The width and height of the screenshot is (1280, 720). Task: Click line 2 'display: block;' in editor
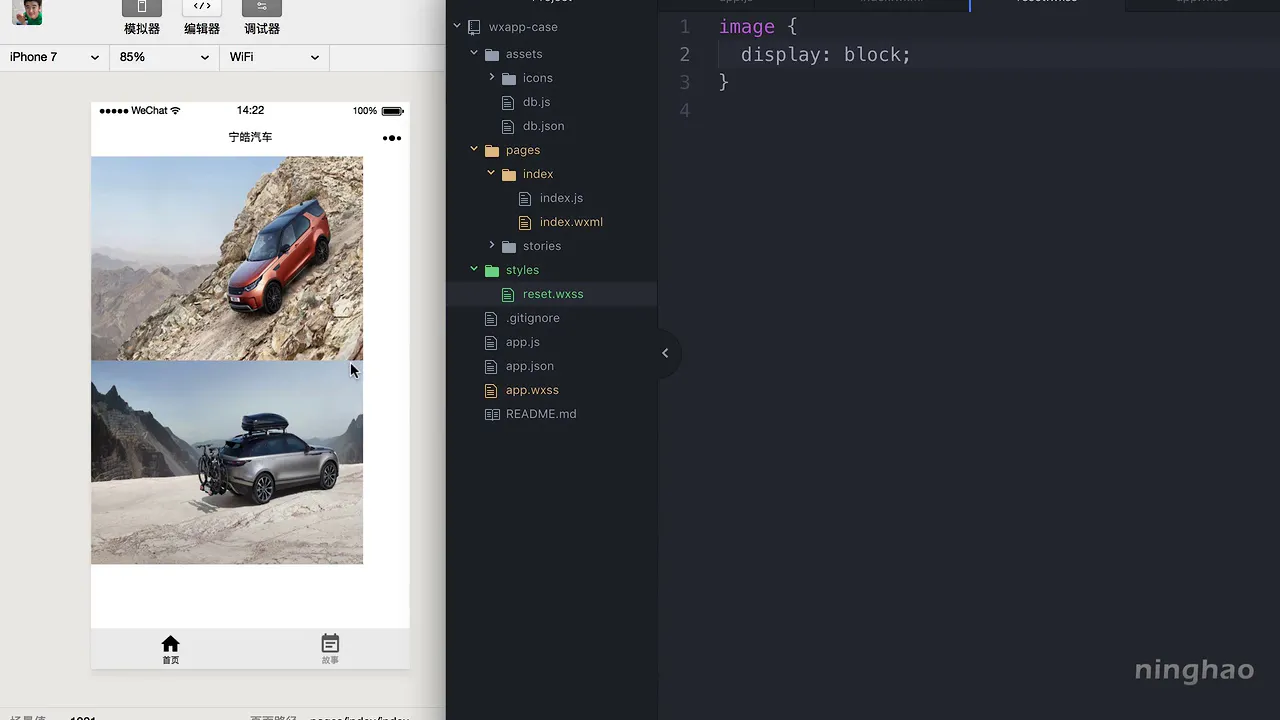(x=826, y=55)
